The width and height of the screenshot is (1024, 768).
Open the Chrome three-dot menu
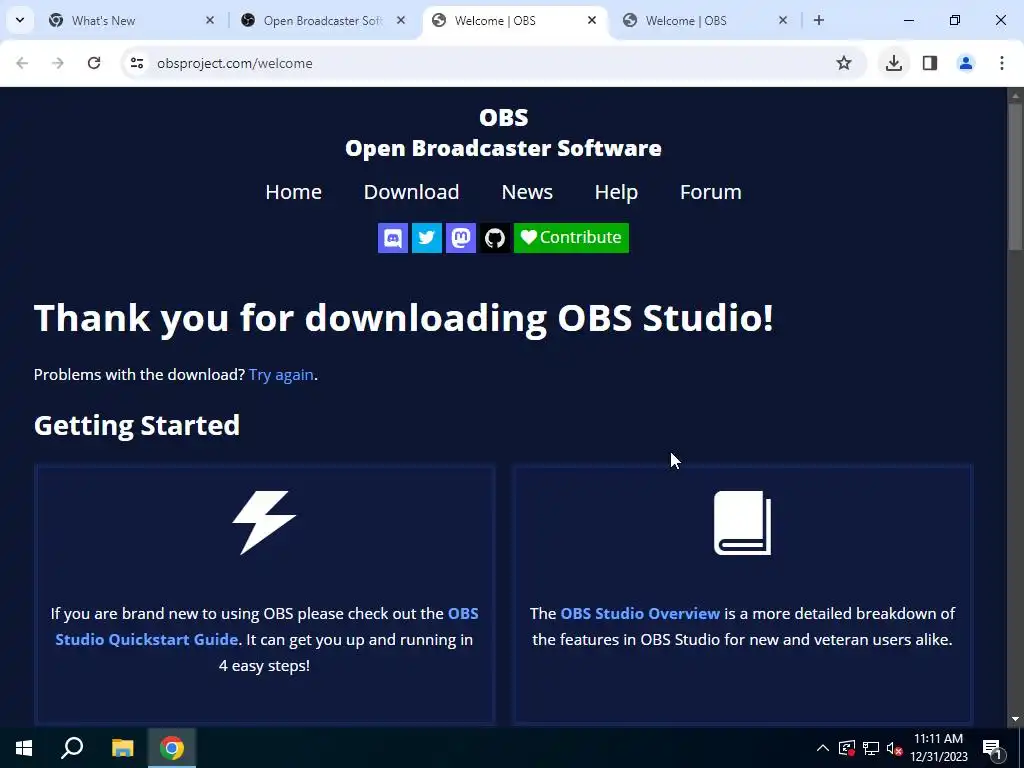[x=1002, y=63]
